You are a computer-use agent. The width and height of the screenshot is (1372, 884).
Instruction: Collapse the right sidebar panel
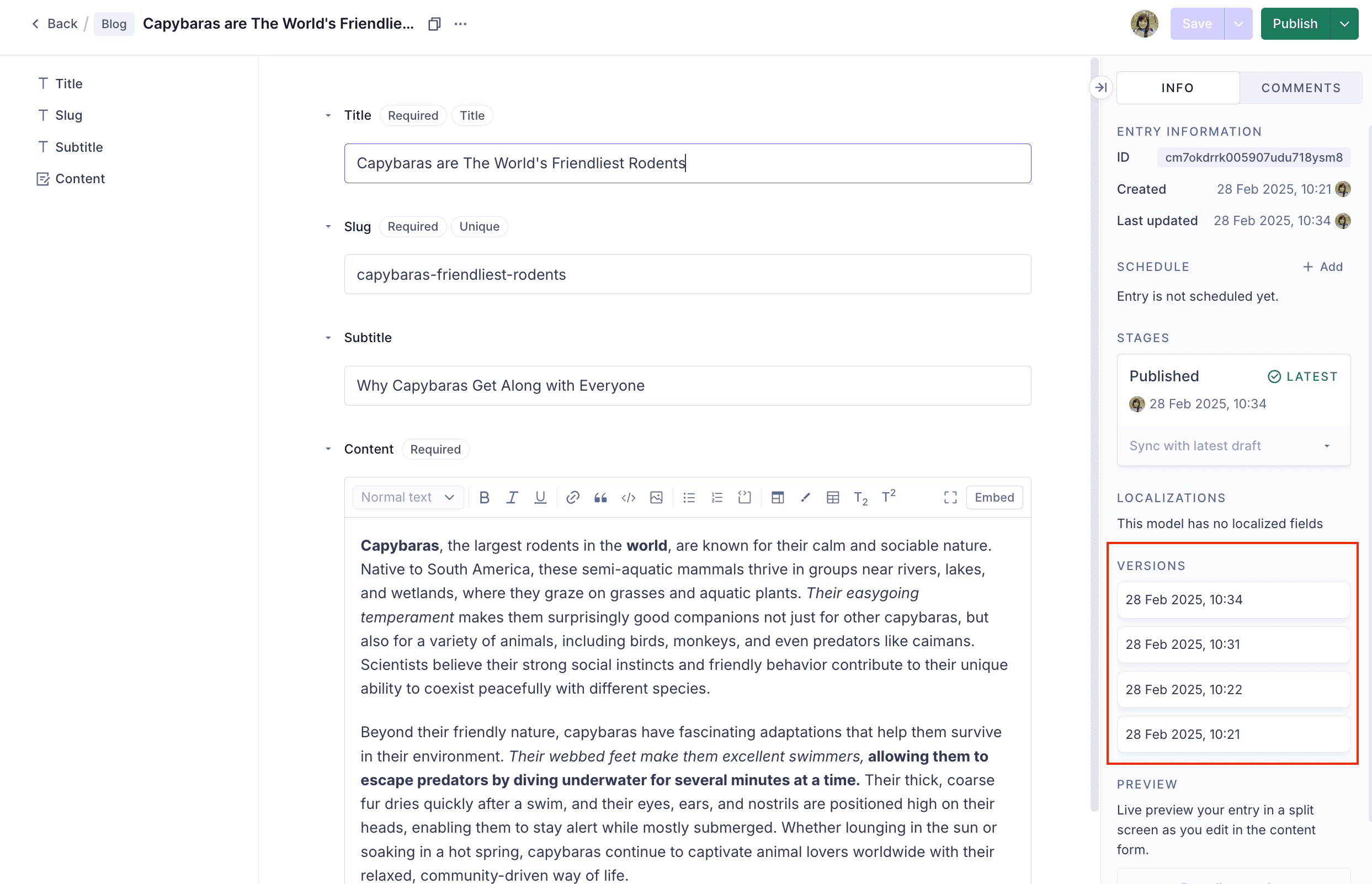(1100, 87)
